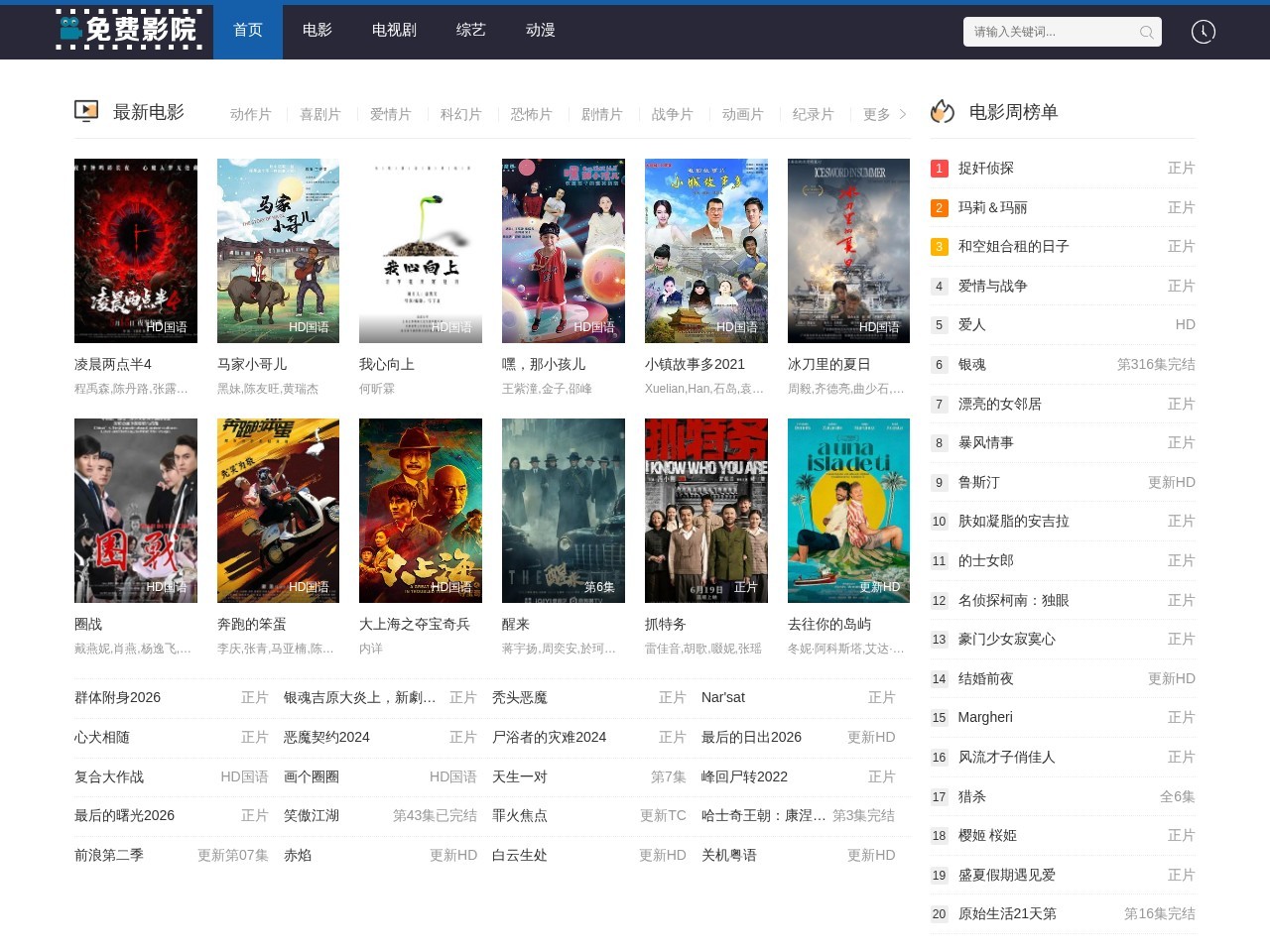Open the 圈战 movie poster

[x=136, y=511]
